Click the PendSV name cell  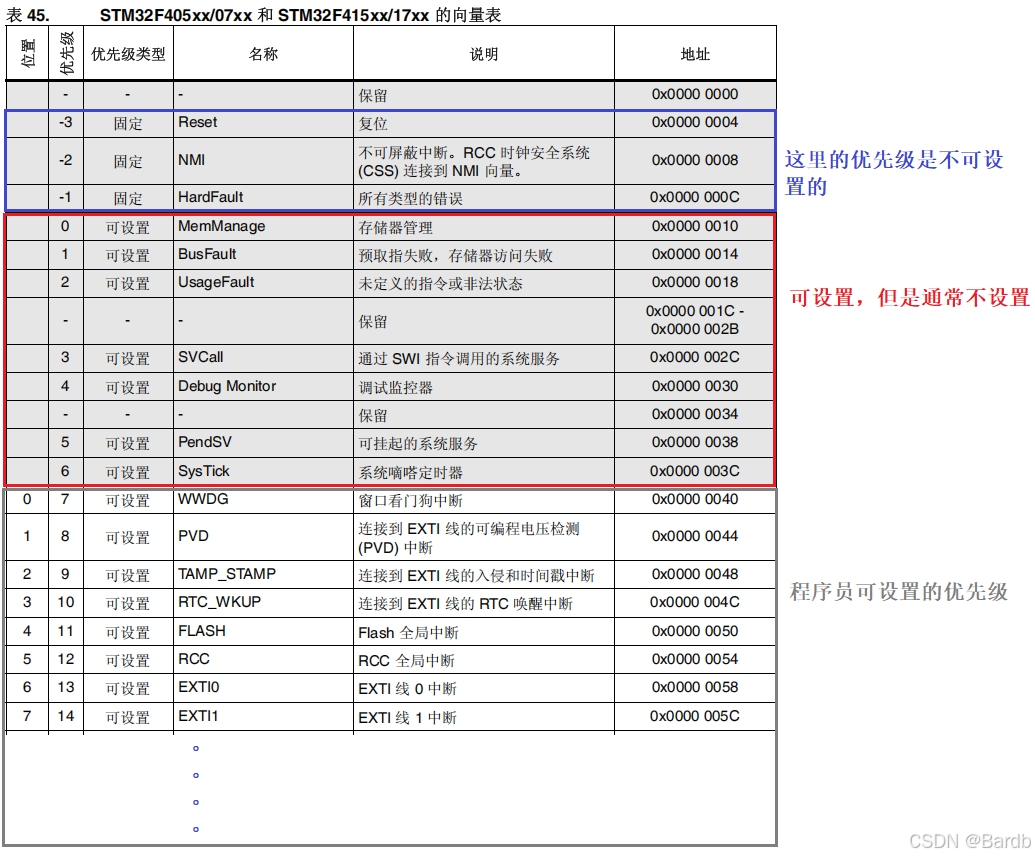(x=263, y=442)
